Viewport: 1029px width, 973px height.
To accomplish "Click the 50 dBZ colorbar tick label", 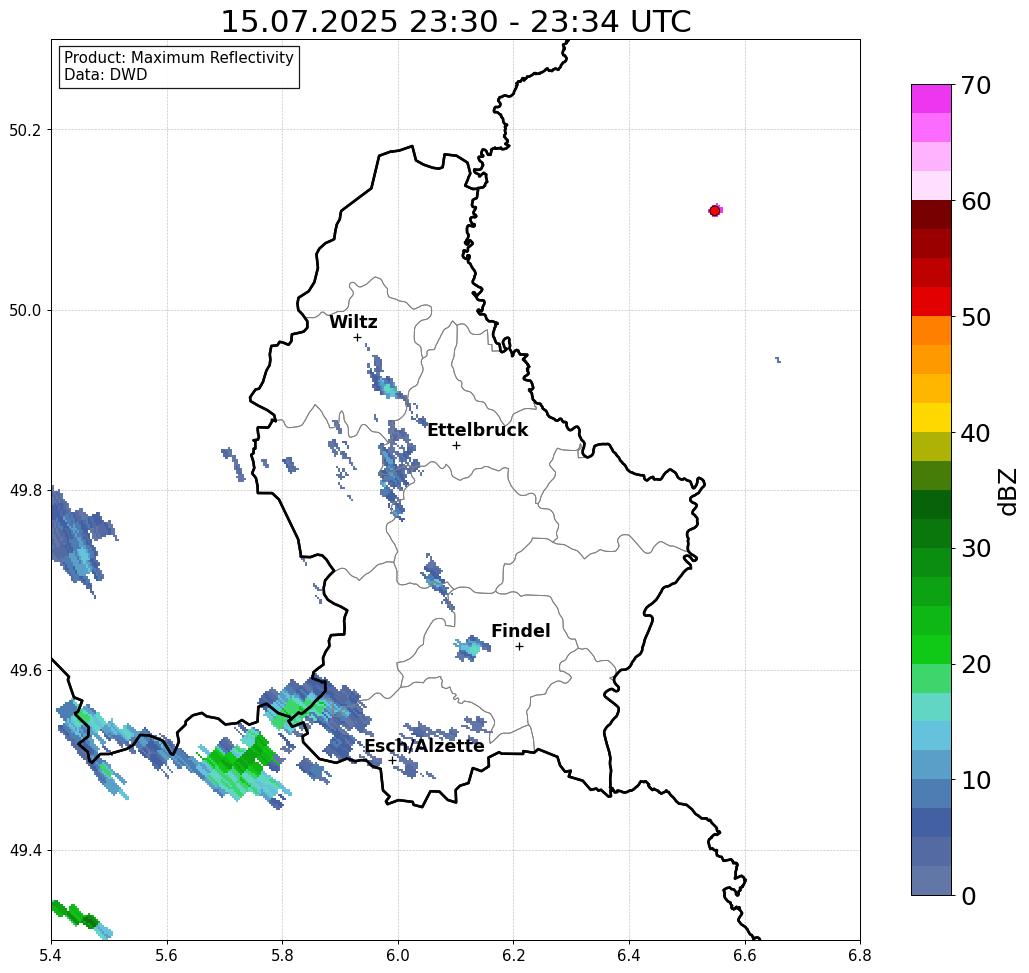I will [976, 318].
